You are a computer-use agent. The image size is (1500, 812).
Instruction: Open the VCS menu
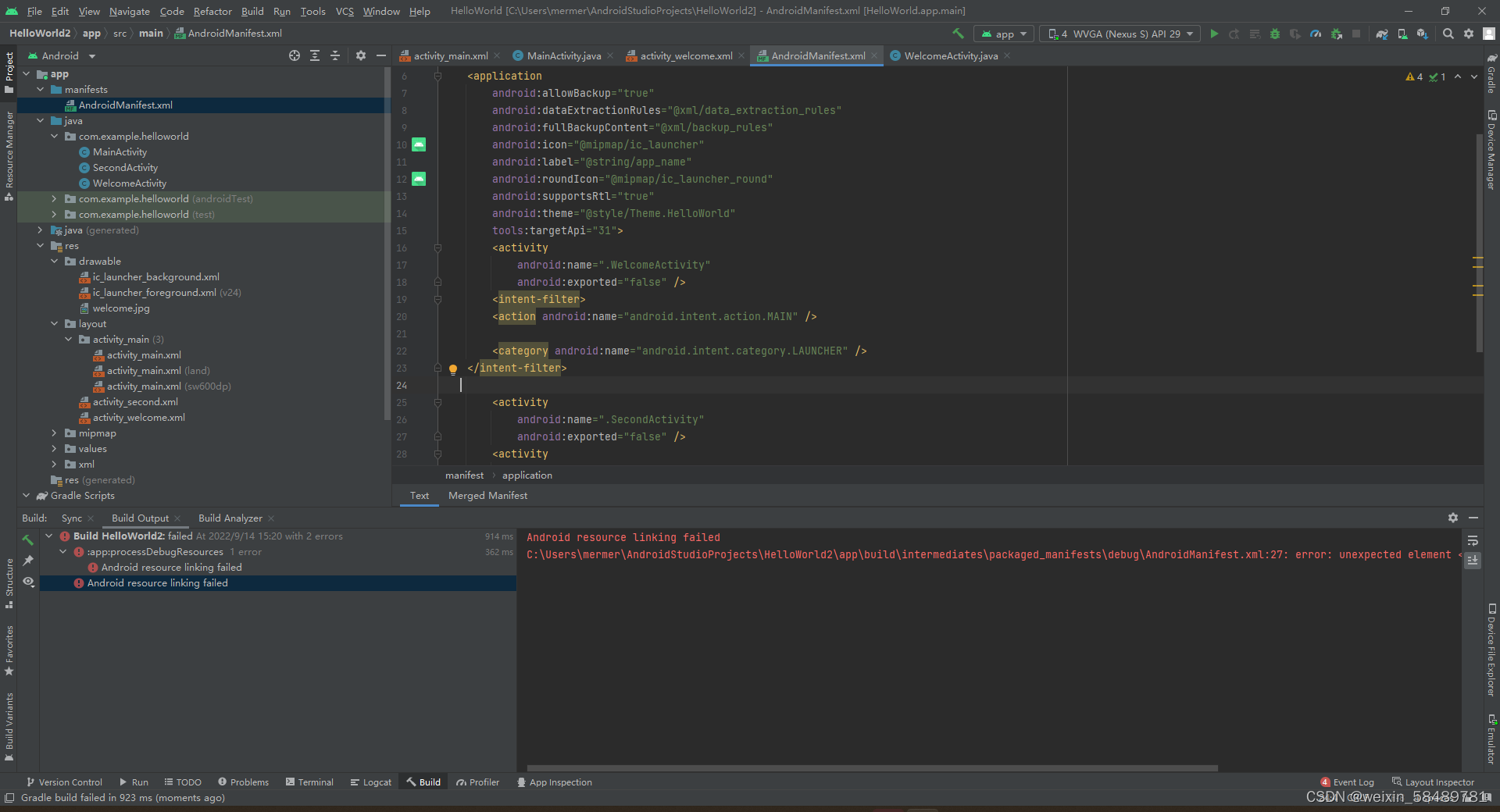point(345,11)
